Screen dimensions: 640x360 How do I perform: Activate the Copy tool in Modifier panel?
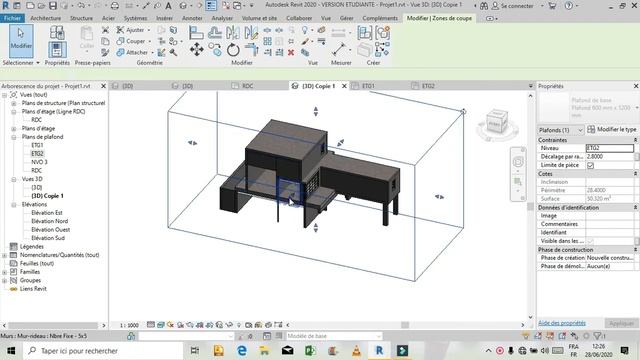coord(215,50)
